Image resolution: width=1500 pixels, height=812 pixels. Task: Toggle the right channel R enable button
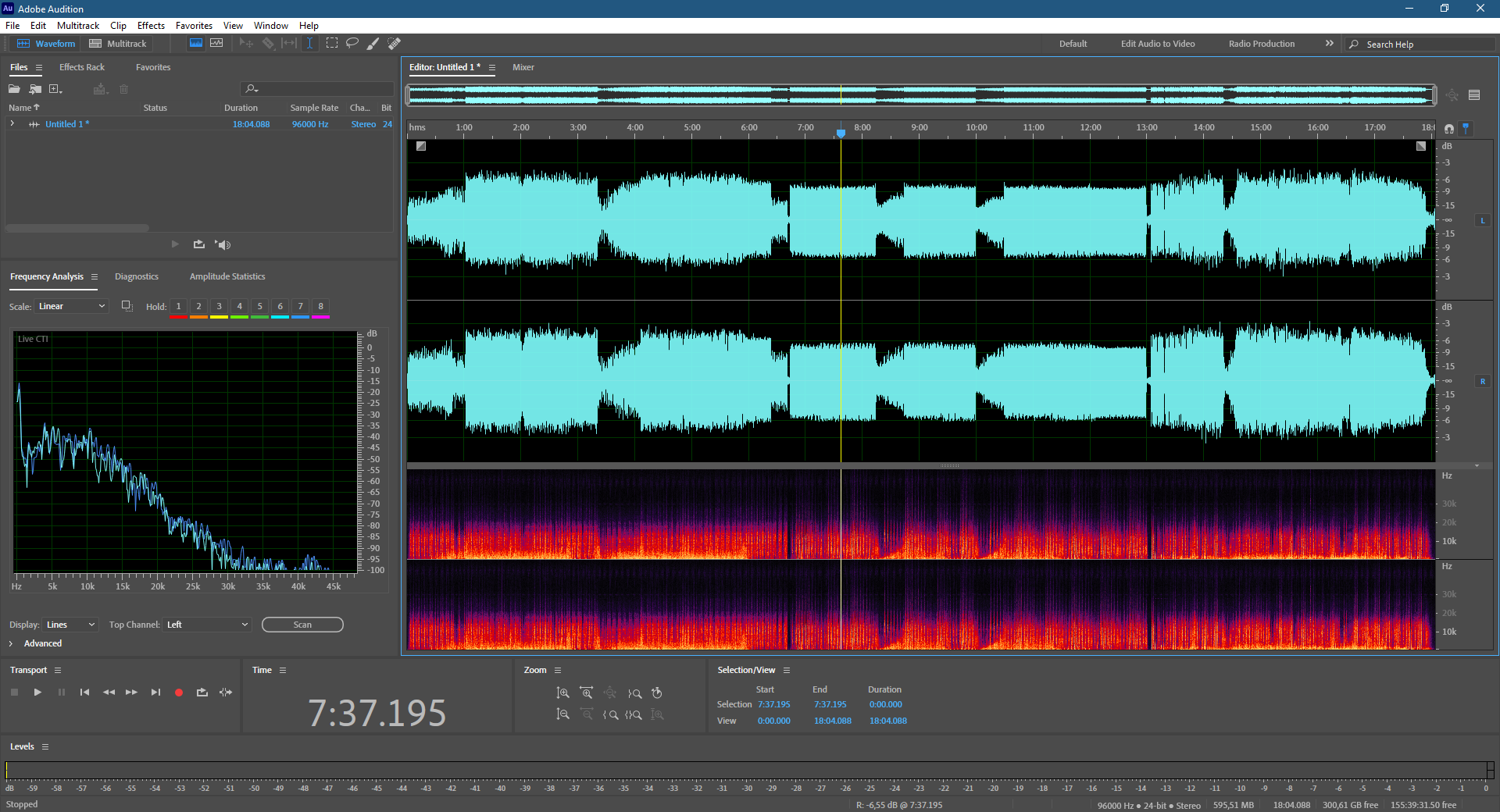[1482, 382]
